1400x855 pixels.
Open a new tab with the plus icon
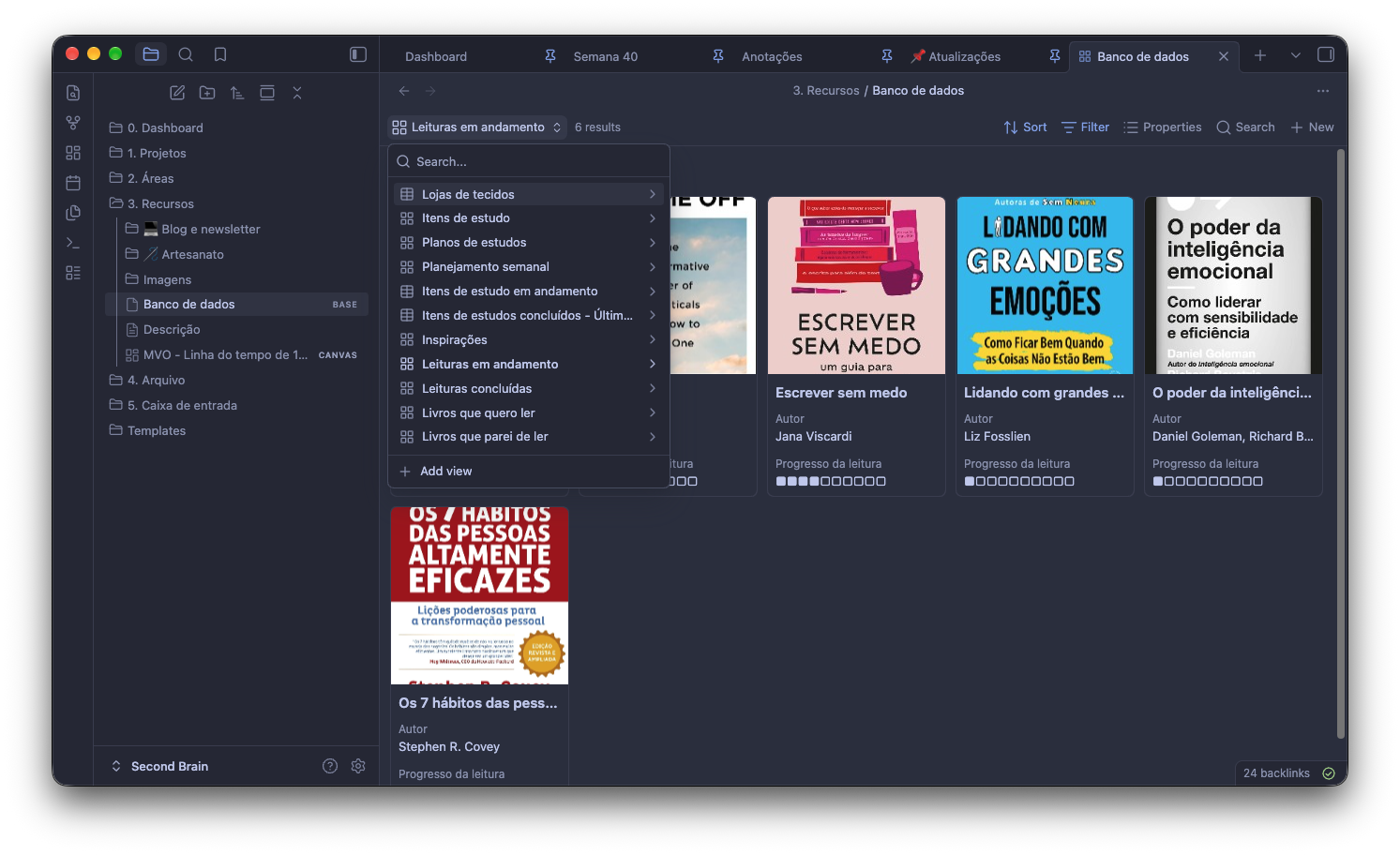click(1260, 56)
